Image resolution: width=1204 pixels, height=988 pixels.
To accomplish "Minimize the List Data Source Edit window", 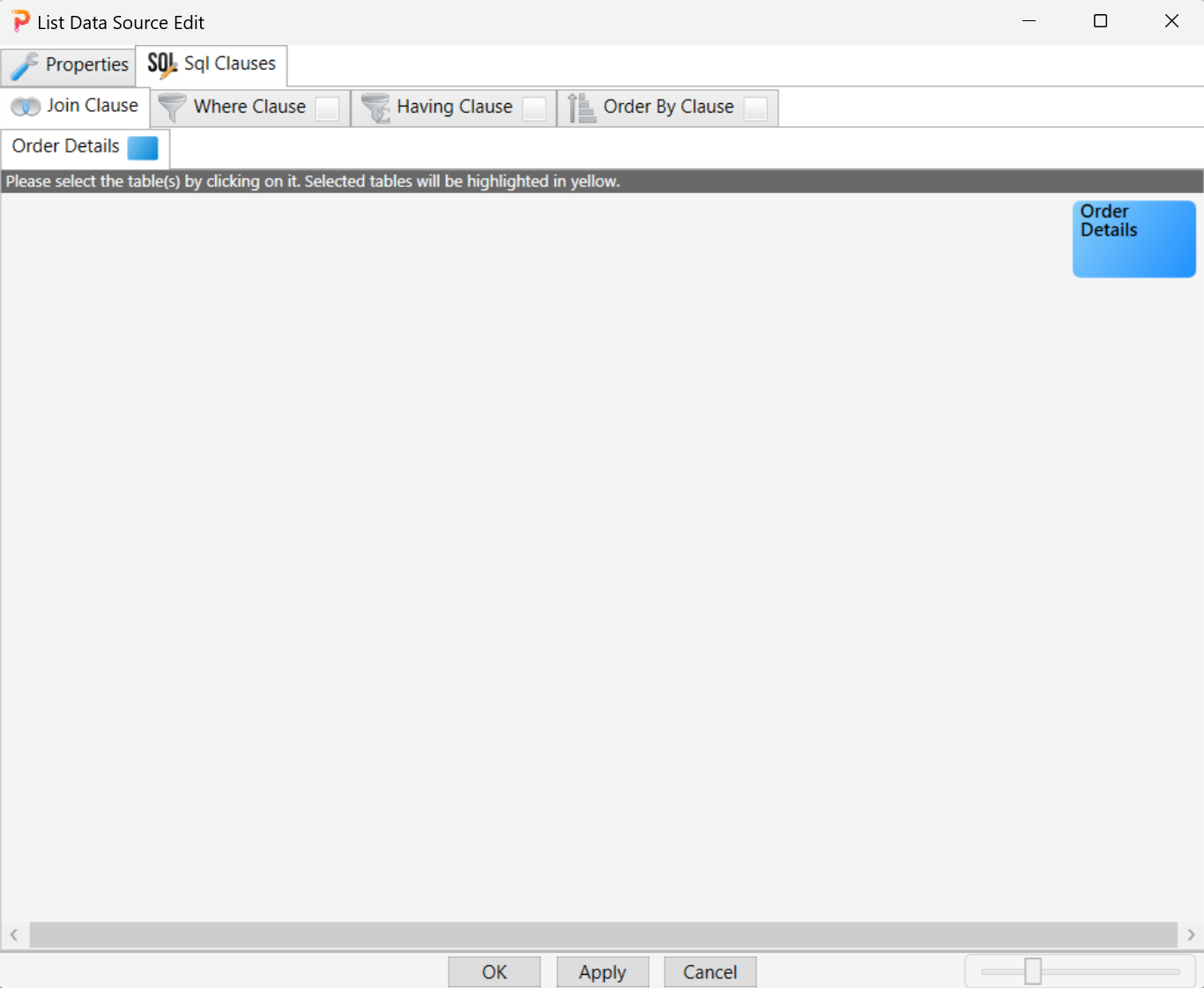I will coord(1029,21).
